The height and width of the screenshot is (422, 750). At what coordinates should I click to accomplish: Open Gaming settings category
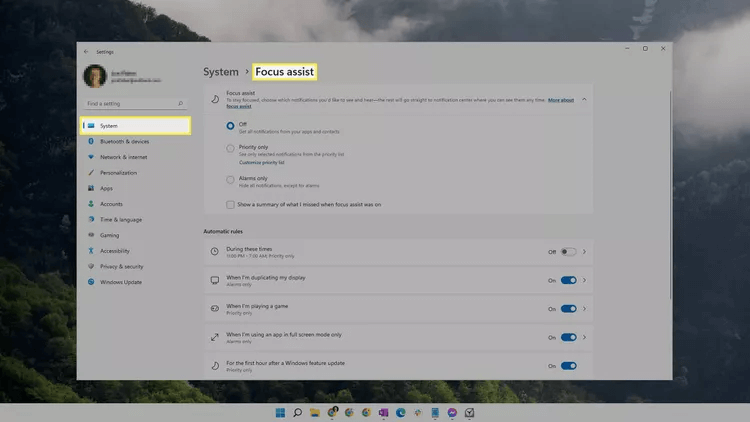click(x=109, y=235)
